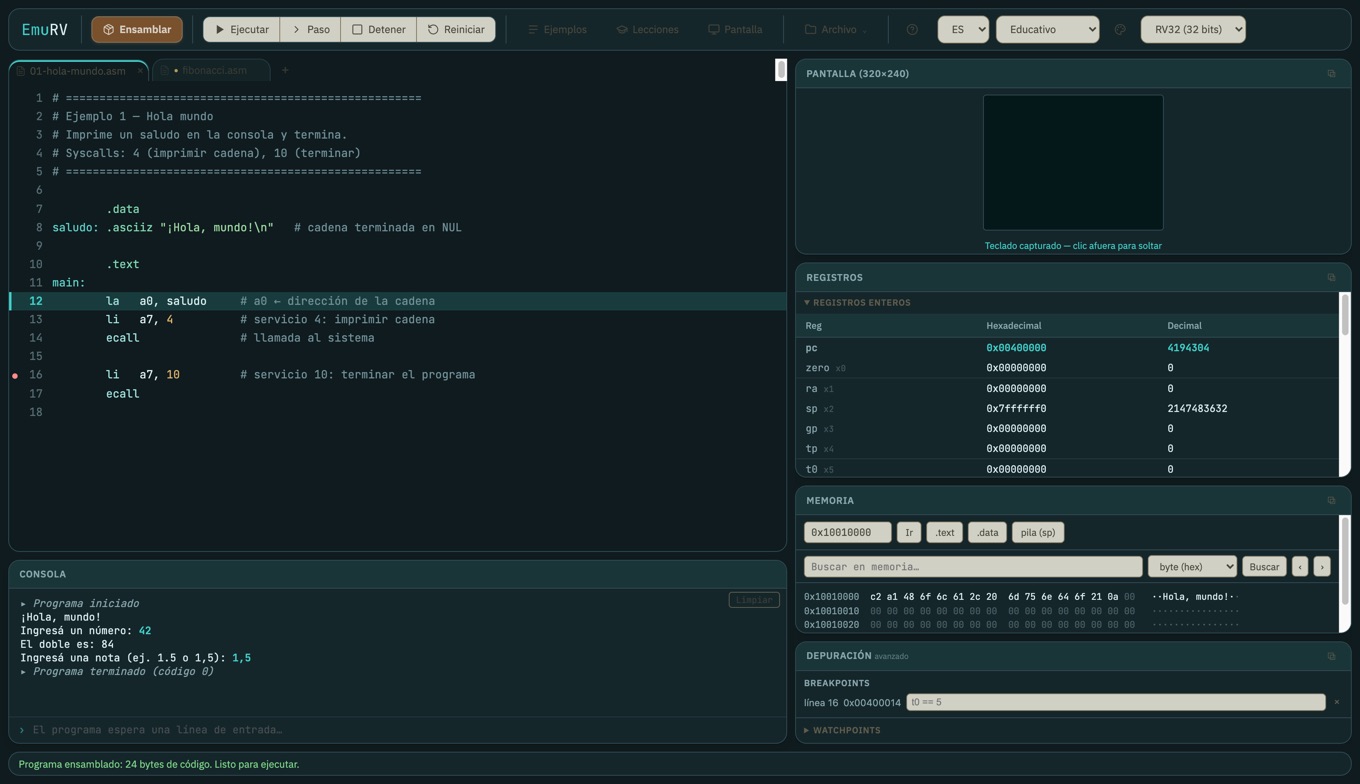Click the Buscar en memoria search field
The image size is (1360, 784).
973,567
